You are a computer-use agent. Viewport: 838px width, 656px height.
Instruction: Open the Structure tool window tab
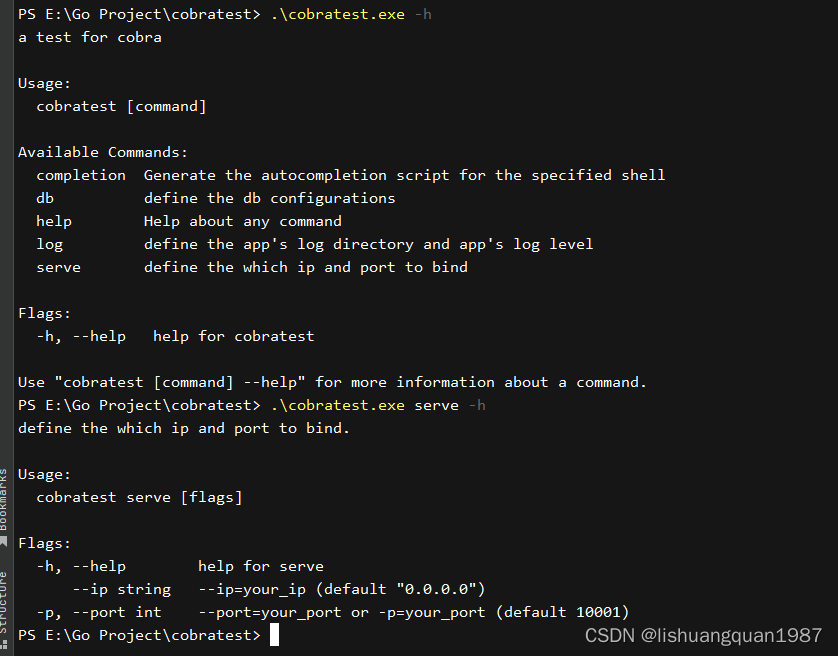(4, 602)
